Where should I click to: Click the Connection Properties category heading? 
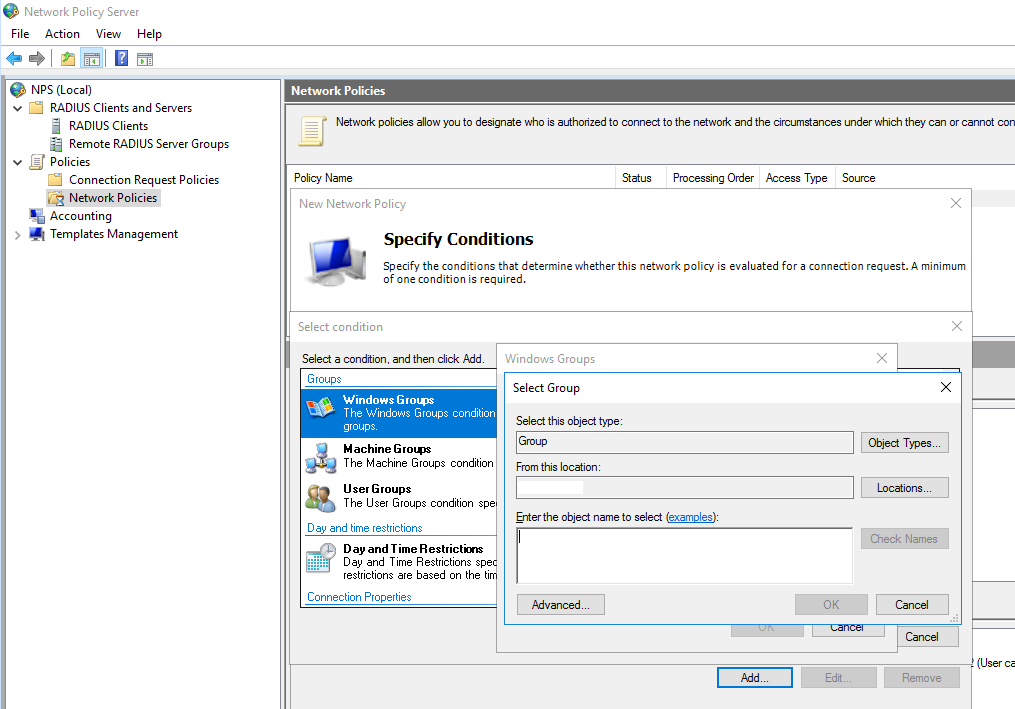pyautogui.click(x=359, y=597)
